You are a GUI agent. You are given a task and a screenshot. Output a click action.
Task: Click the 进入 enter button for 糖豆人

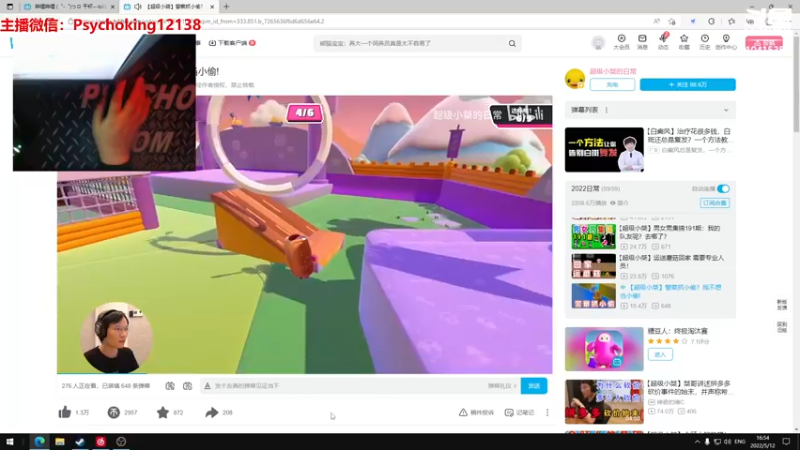[x=660, y=355]
